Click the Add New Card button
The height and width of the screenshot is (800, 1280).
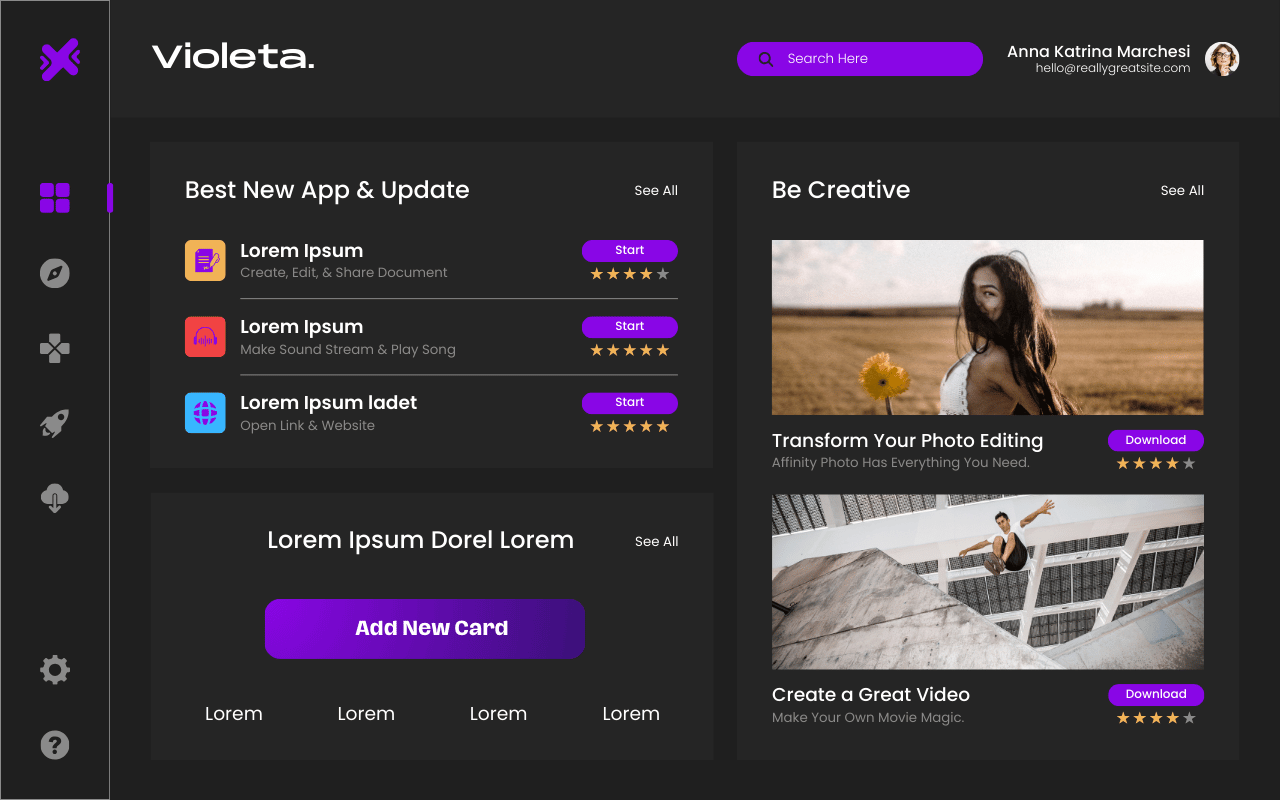(425, 629)
